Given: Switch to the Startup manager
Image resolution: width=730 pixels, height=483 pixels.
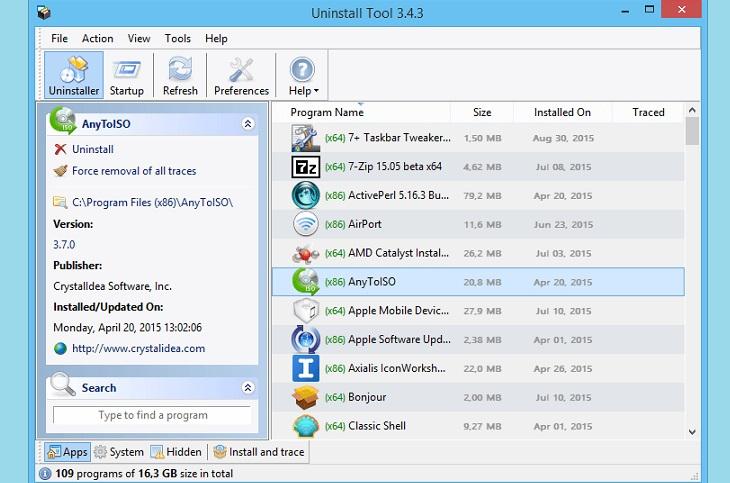Looking at the screenshot, I should point(127,75).
